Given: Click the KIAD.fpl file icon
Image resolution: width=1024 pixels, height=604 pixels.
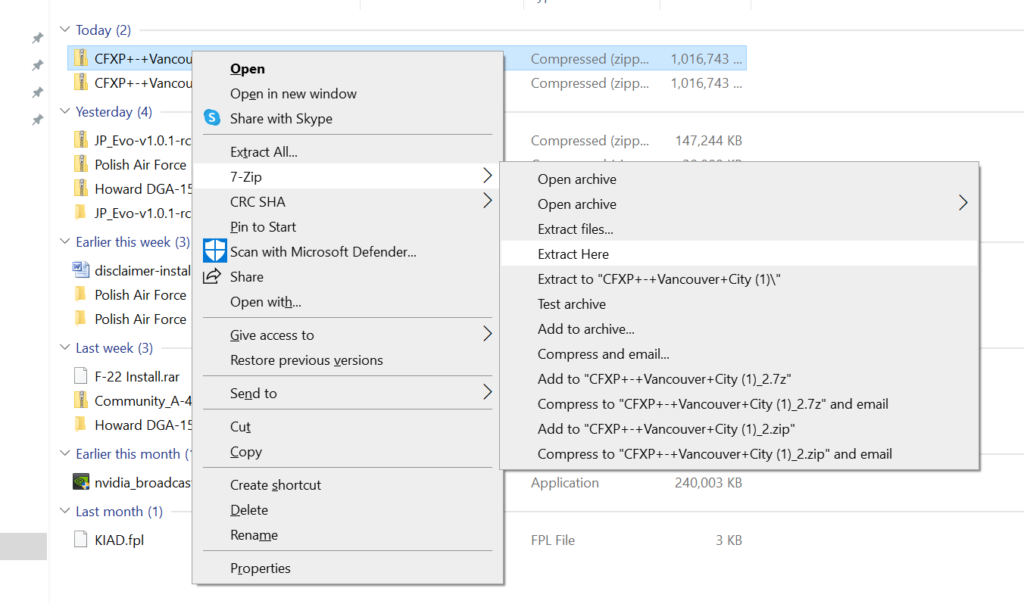Looking at the screenshot, I should 81,539.
